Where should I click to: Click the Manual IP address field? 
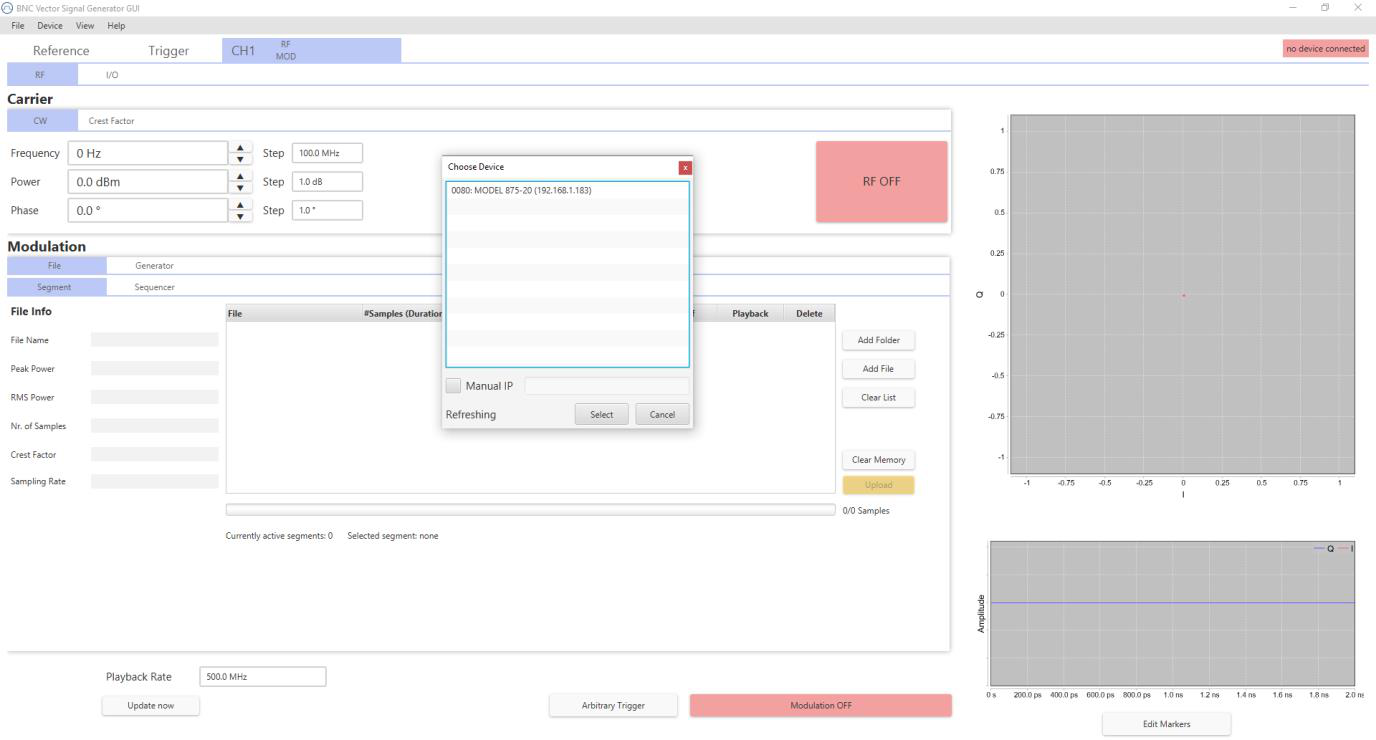(x=607, y=386)
